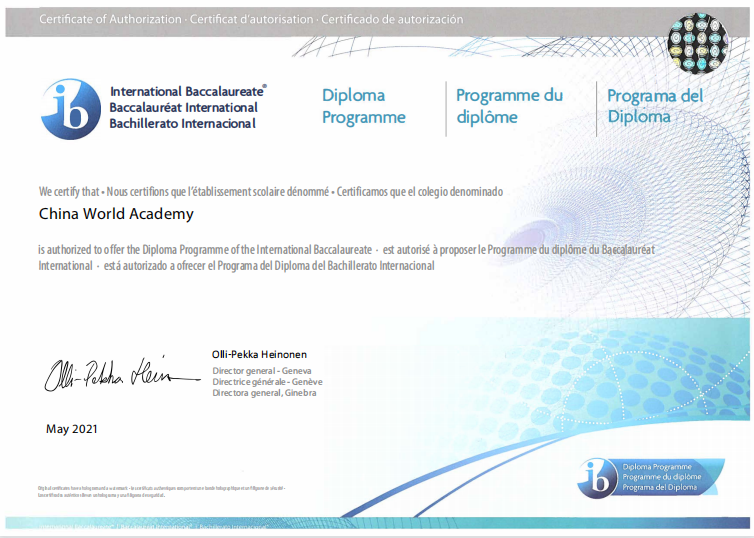Select 'Nous certifions que l'établissement scolaire dénommé'

tap(218, 192)
